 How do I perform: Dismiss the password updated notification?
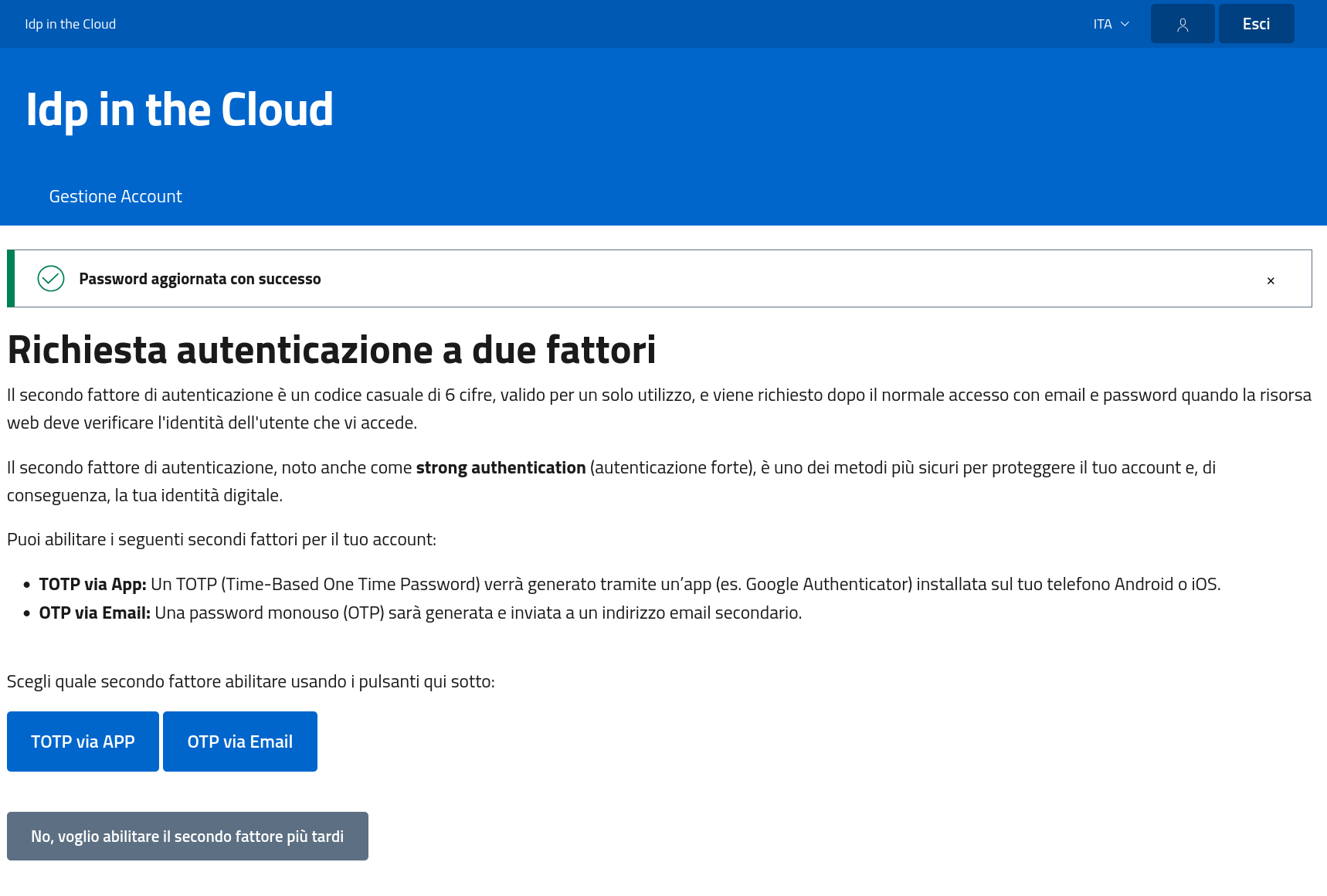point(1271,280)
